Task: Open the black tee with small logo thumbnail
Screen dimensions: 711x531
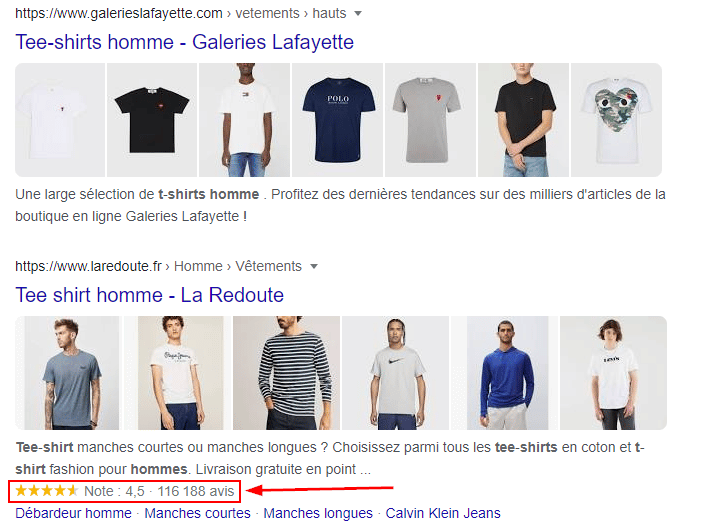Action: (x=150, y=120)
